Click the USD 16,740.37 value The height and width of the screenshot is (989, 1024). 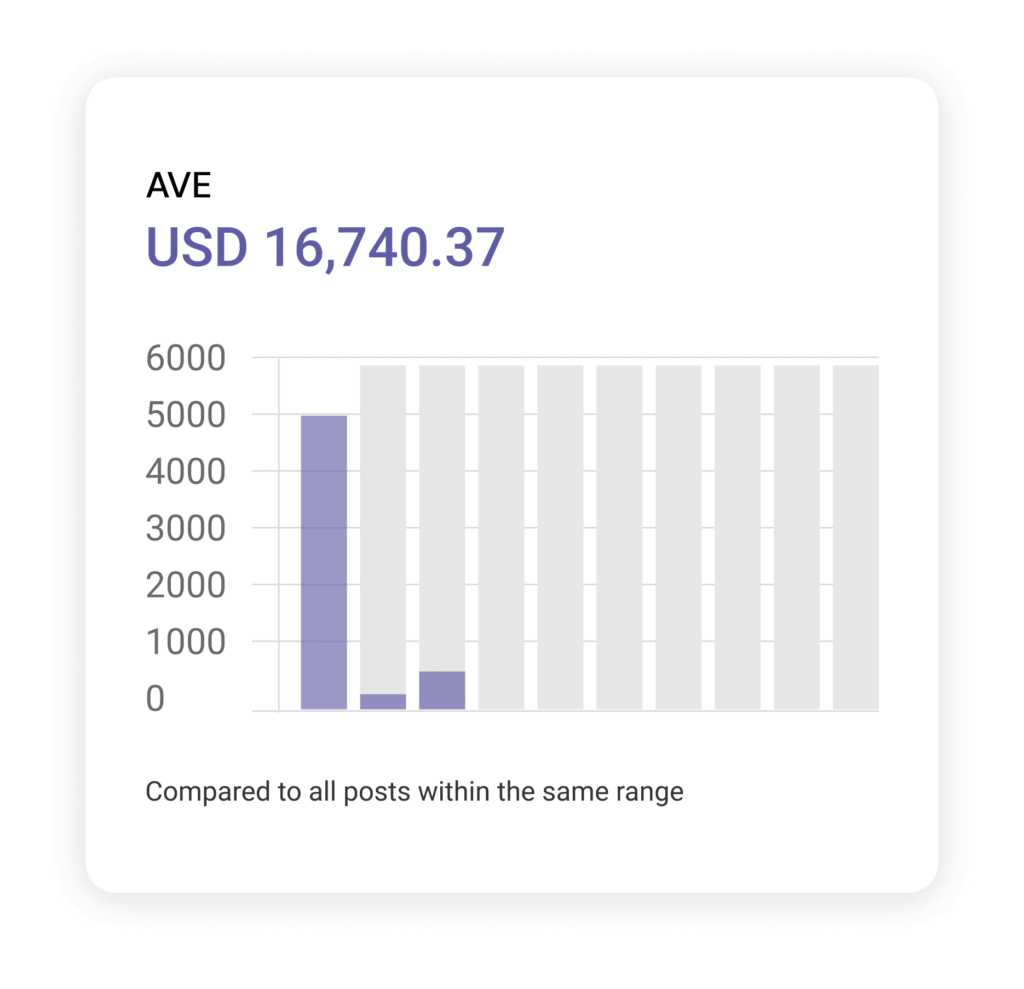point(325,247)
